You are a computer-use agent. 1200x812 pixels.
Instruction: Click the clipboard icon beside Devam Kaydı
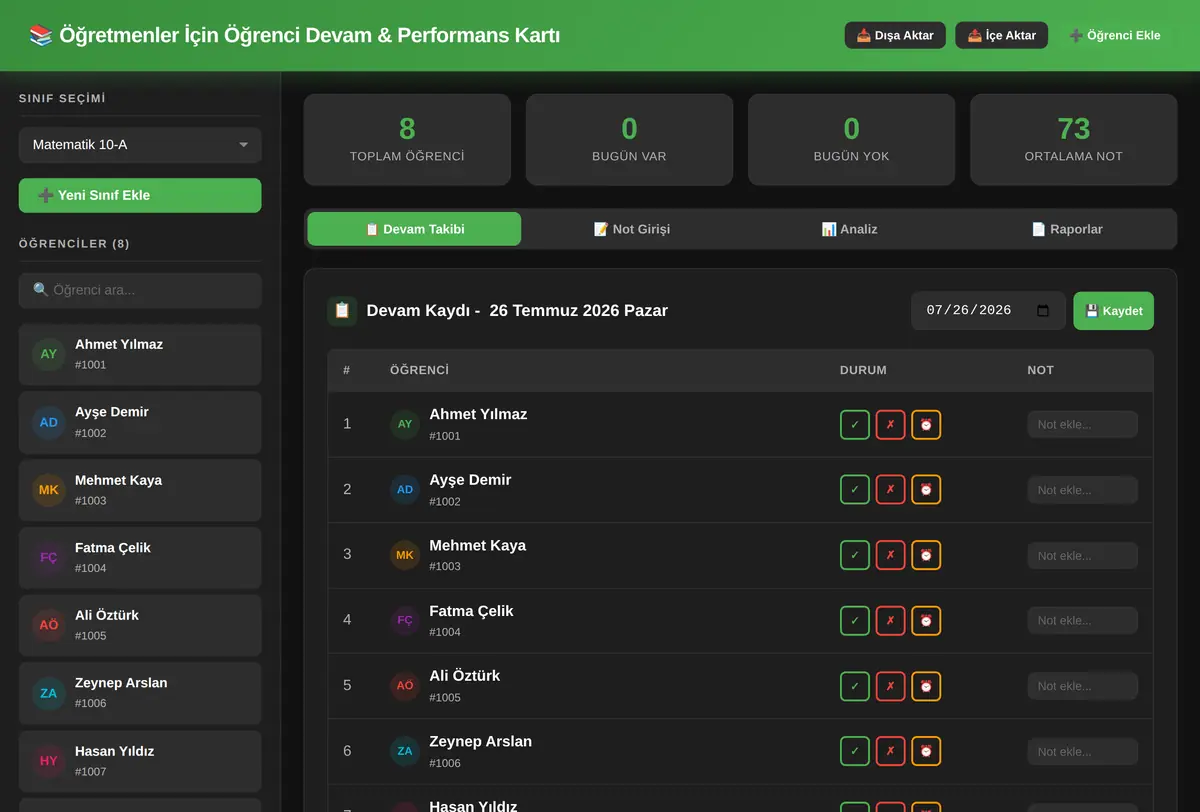click(x=342, y=311)
